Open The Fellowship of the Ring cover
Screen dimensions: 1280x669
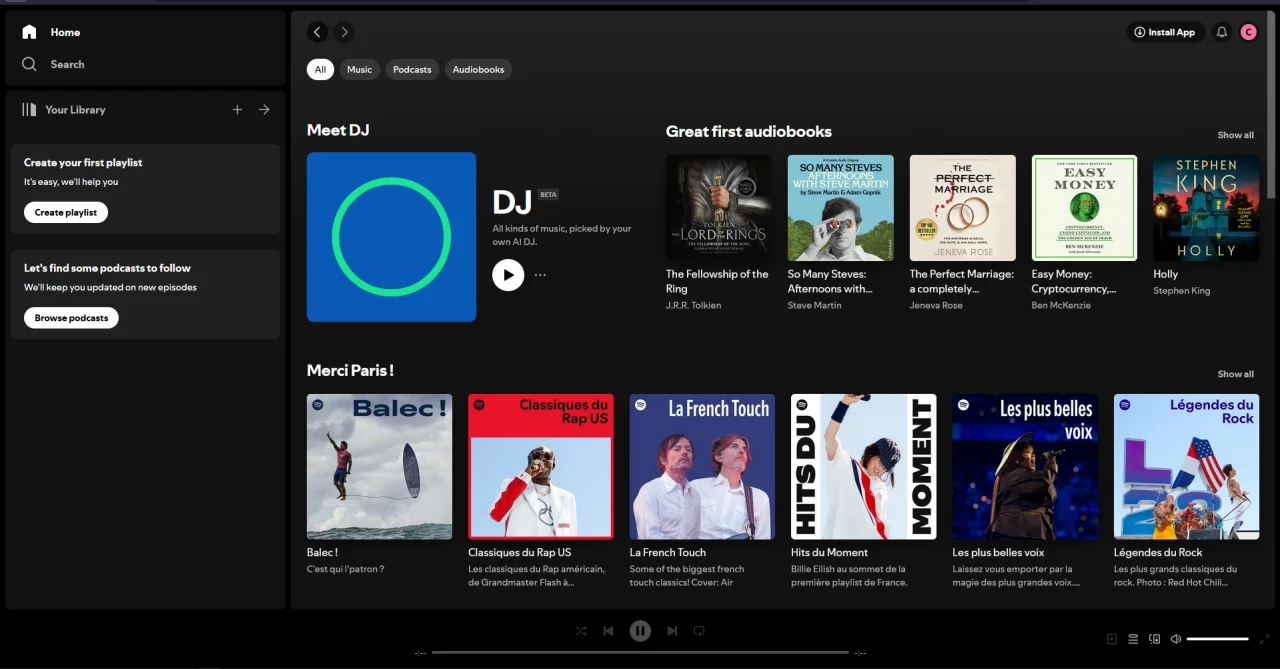click(719, 208)
